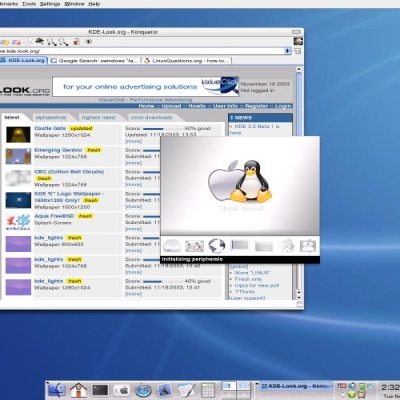
Task: Open the Tools menu
Action: (29, 4)
